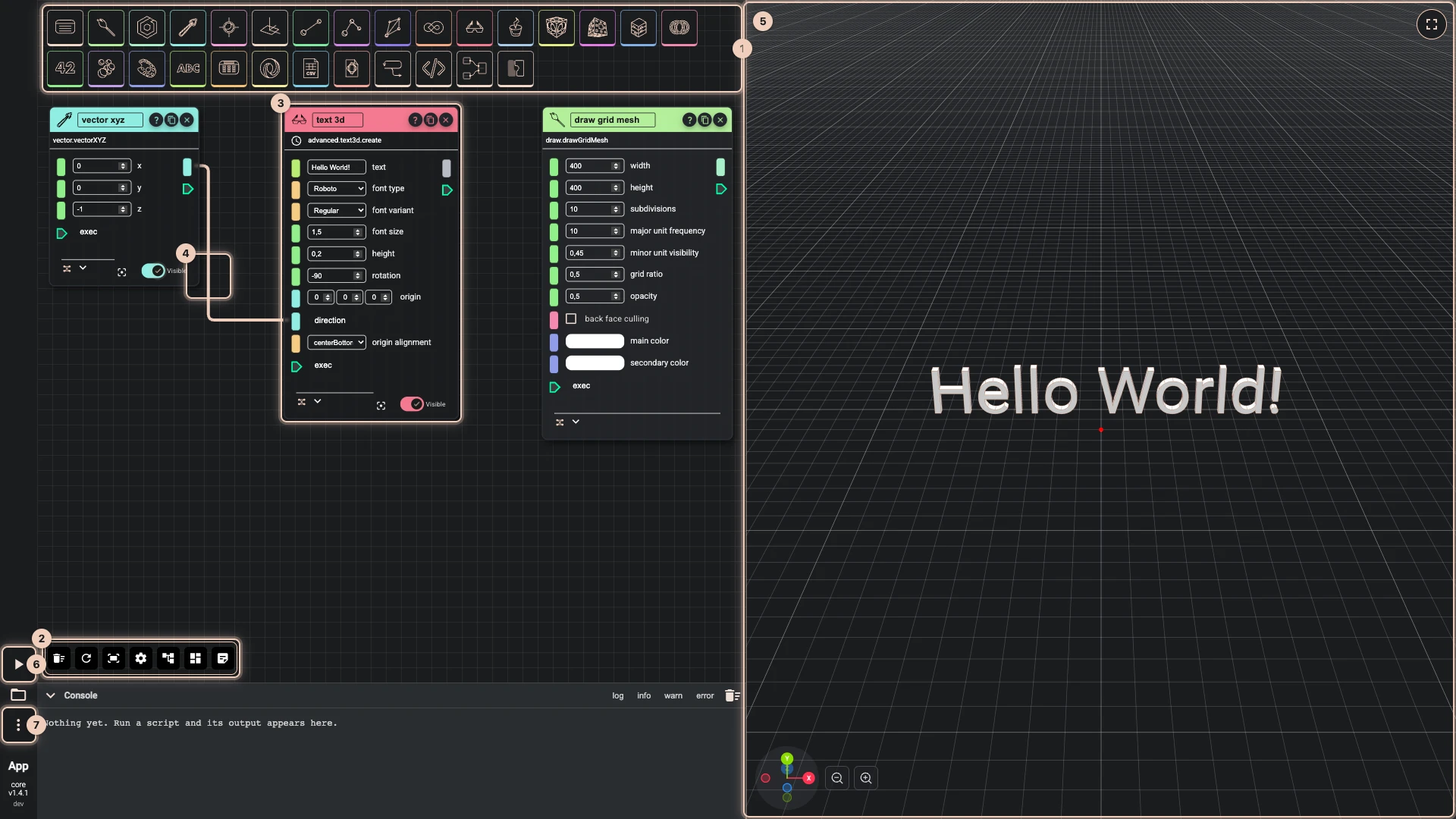Viewport: 1456px width, 819px height.
Task: Open the nested hexagon category icon
Action: 147,27
